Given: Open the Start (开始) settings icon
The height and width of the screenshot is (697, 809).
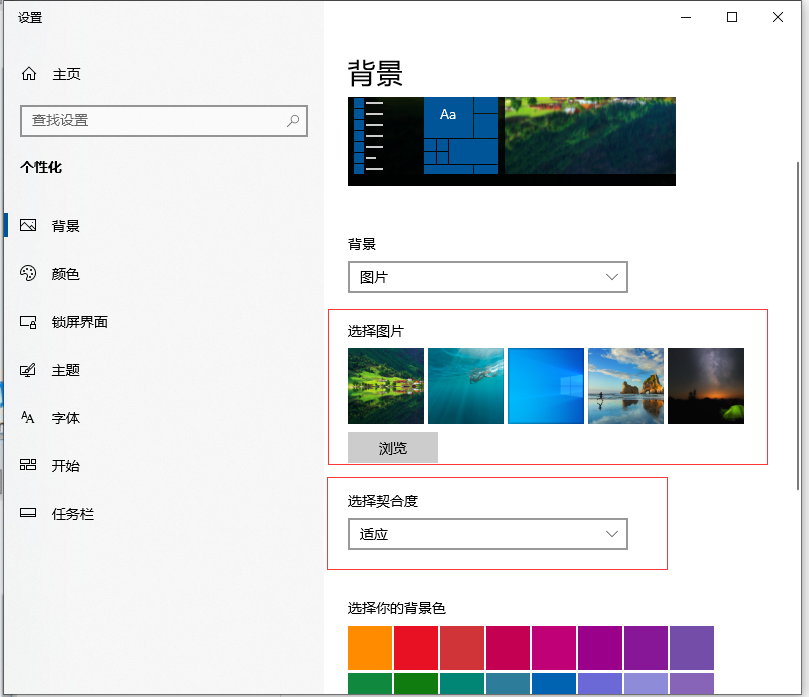Looking at the screenshot, I should (x=29, y=466).
